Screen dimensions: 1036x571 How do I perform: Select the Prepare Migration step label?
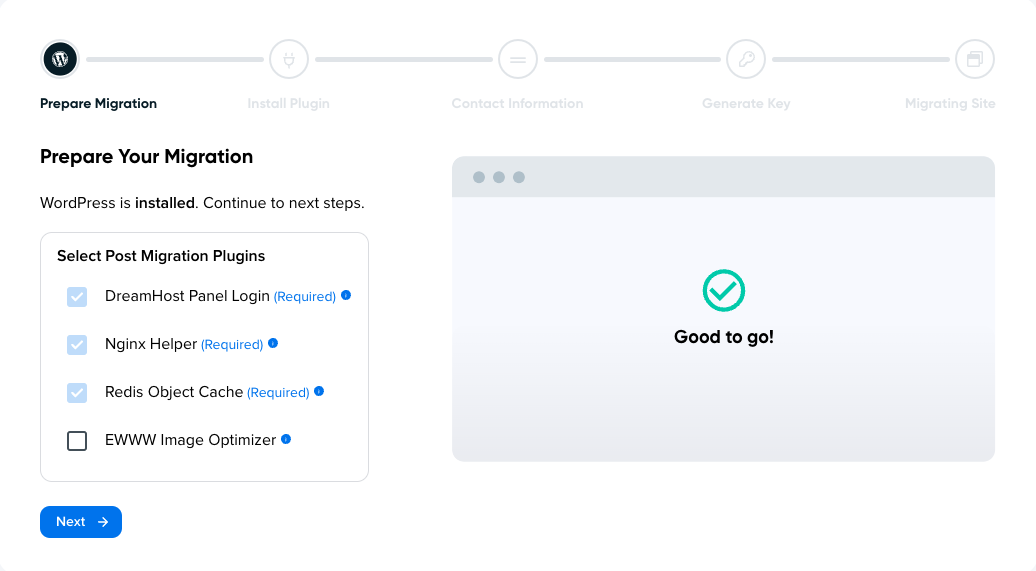pos(98,104)
